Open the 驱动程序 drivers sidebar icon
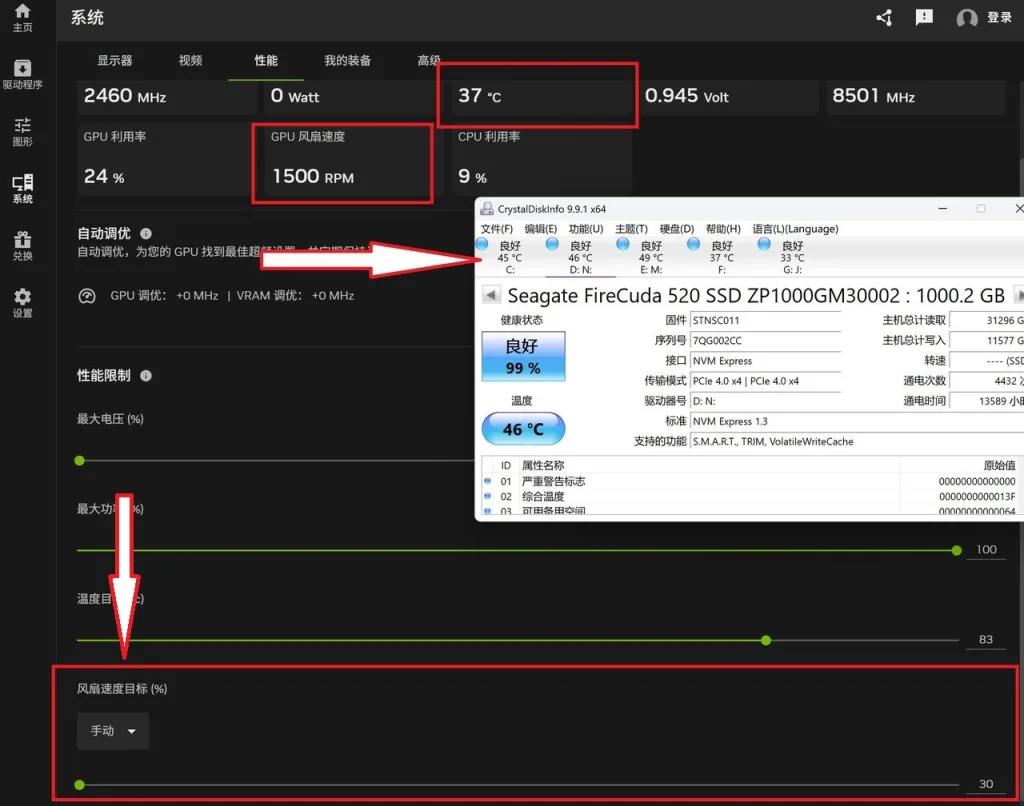 point(22,74)
